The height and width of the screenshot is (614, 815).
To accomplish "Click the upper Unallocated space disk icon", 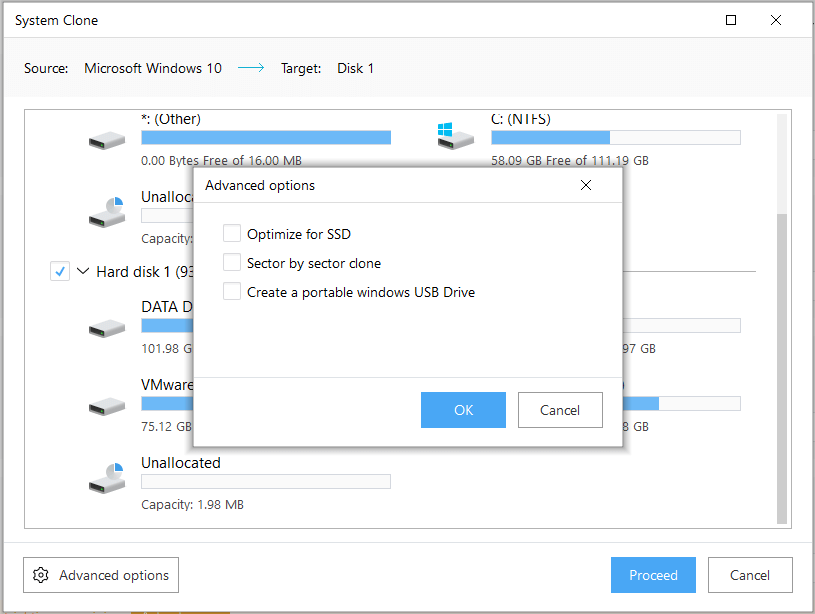I will (x=107, y=212).
